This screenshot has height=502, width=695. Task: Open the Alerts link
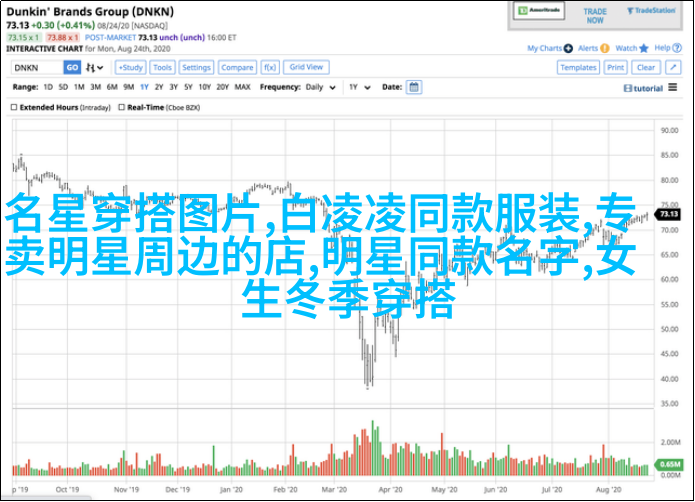point(588,48)
